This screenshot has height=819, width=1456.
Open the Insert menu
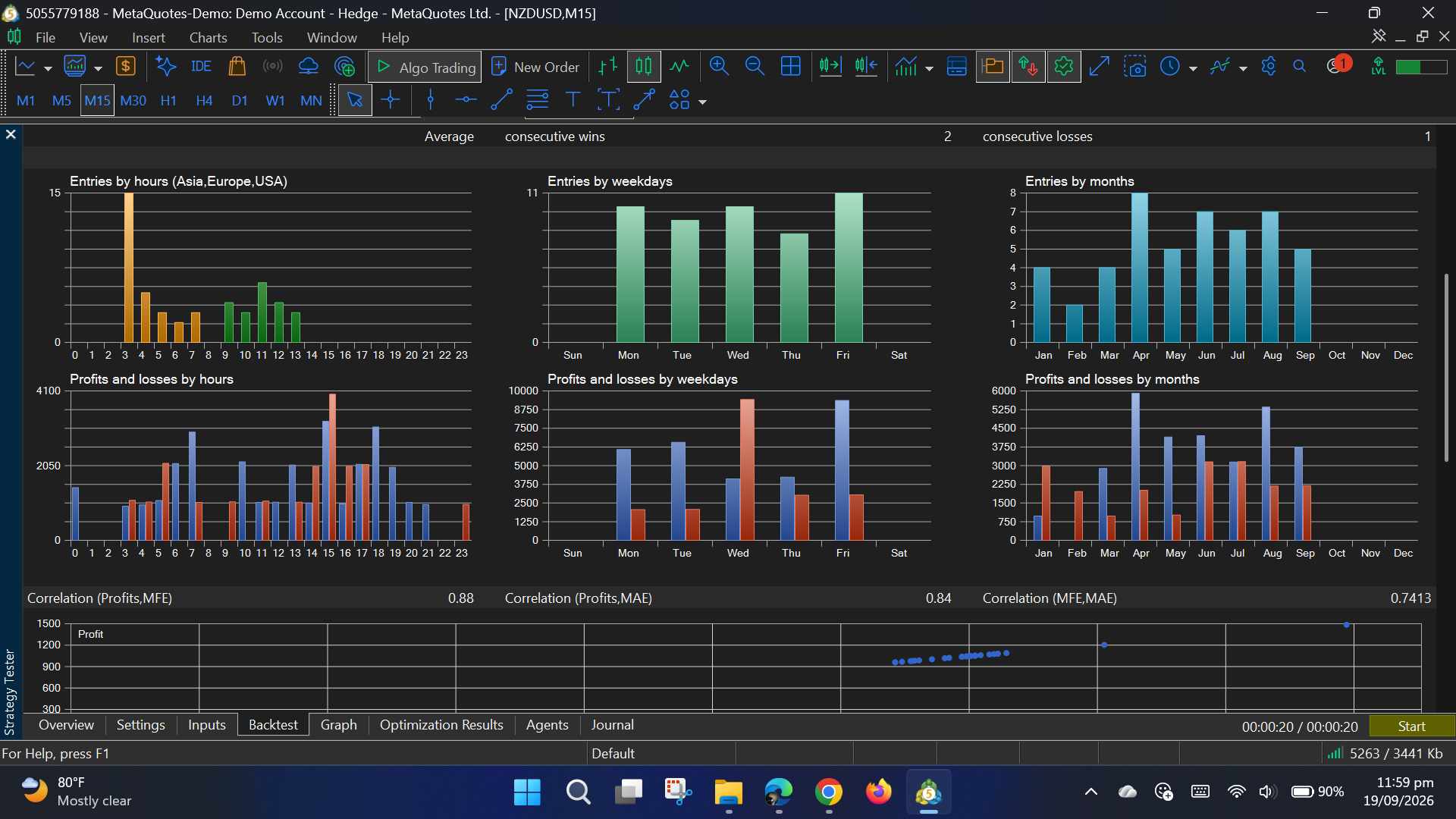148,37
